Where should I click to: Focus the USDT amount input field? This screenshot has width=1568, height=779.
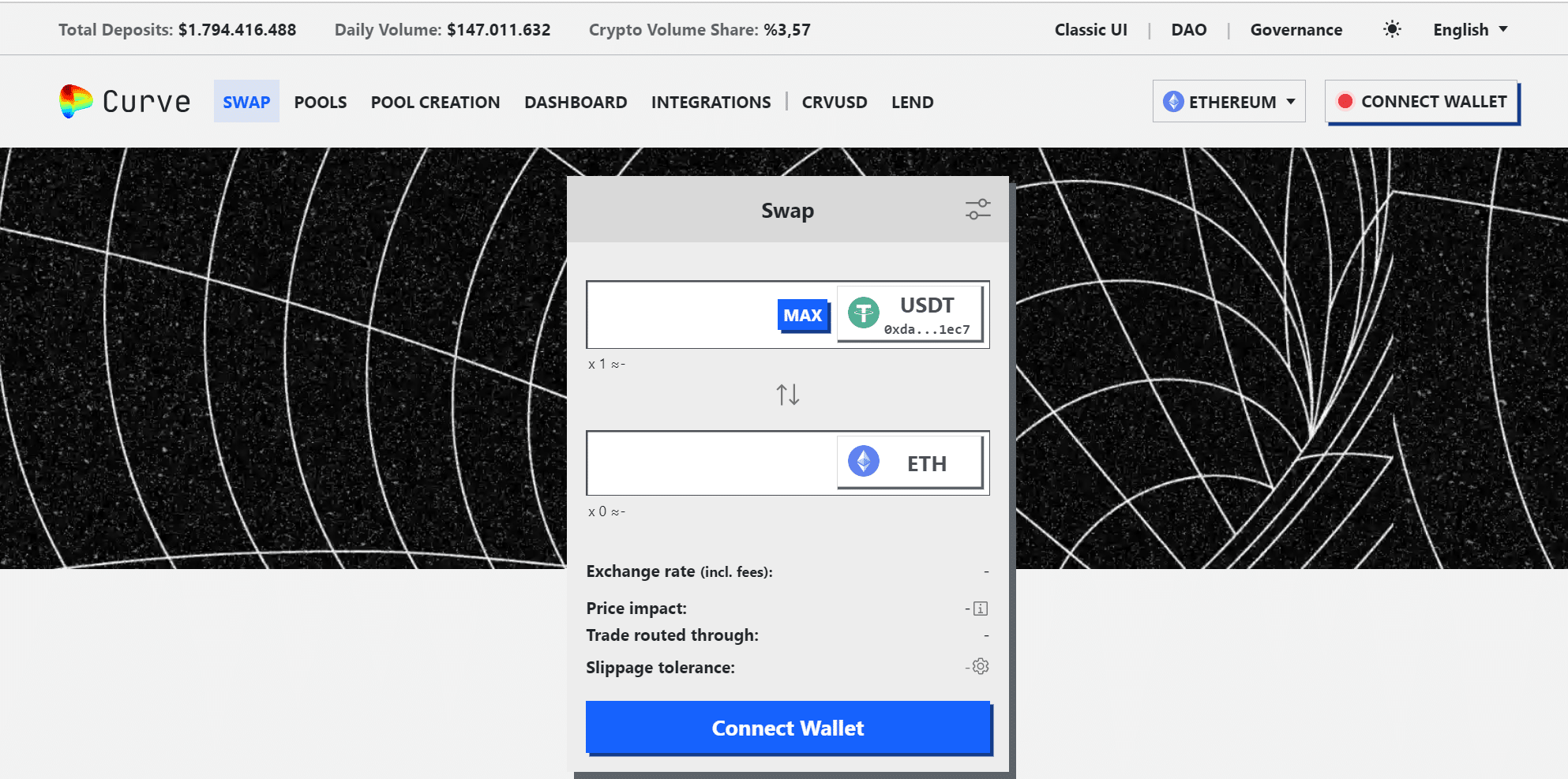click(x=682, y=315)
